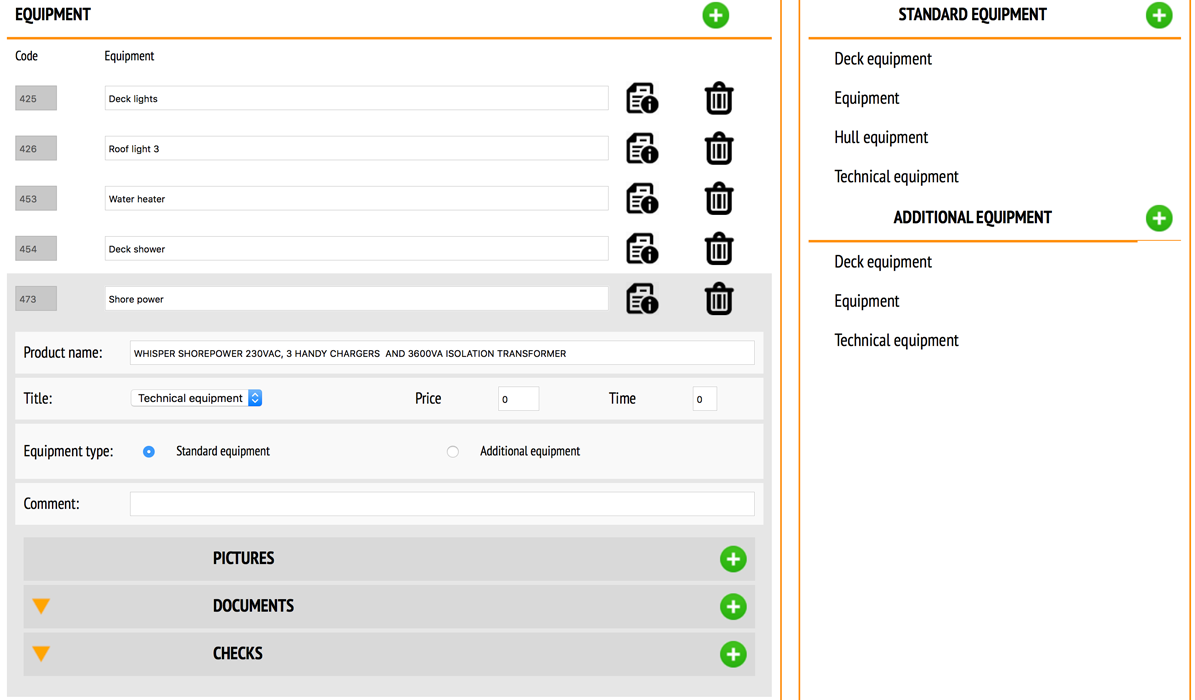Open details icon for Deck lights row
1195x700 pixels.
642,99
